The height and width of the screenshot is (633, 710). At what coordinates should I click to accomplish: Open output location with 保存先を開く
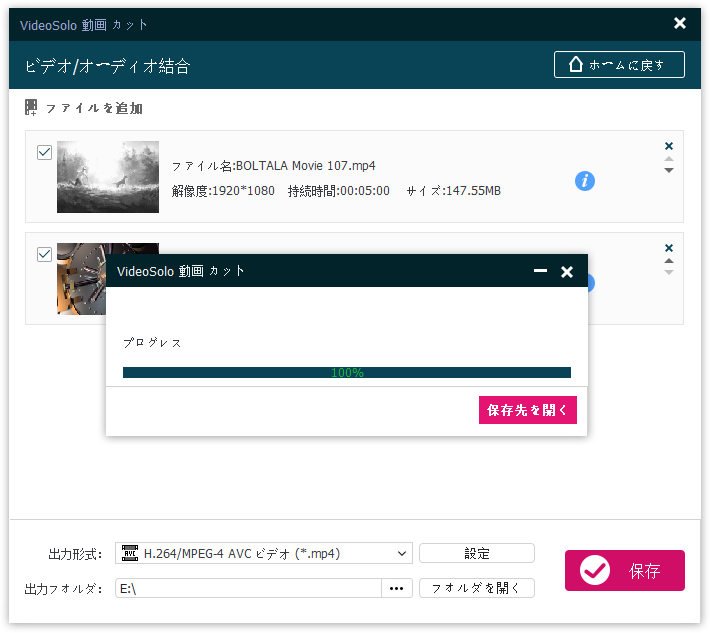(x=528, y=410)
